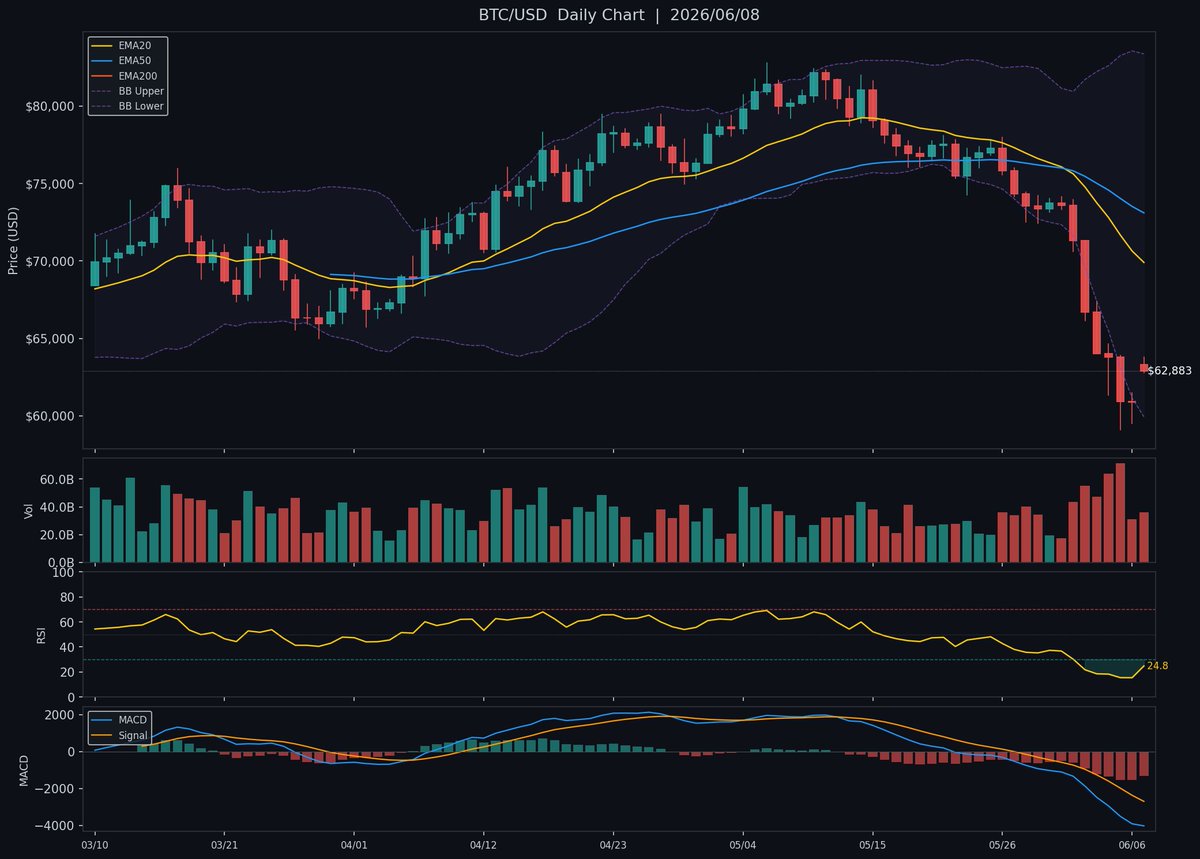1200x859 pixels.
Task: Click the 04/12 date label
Action: pyautogui.click(x=484, y=846)
